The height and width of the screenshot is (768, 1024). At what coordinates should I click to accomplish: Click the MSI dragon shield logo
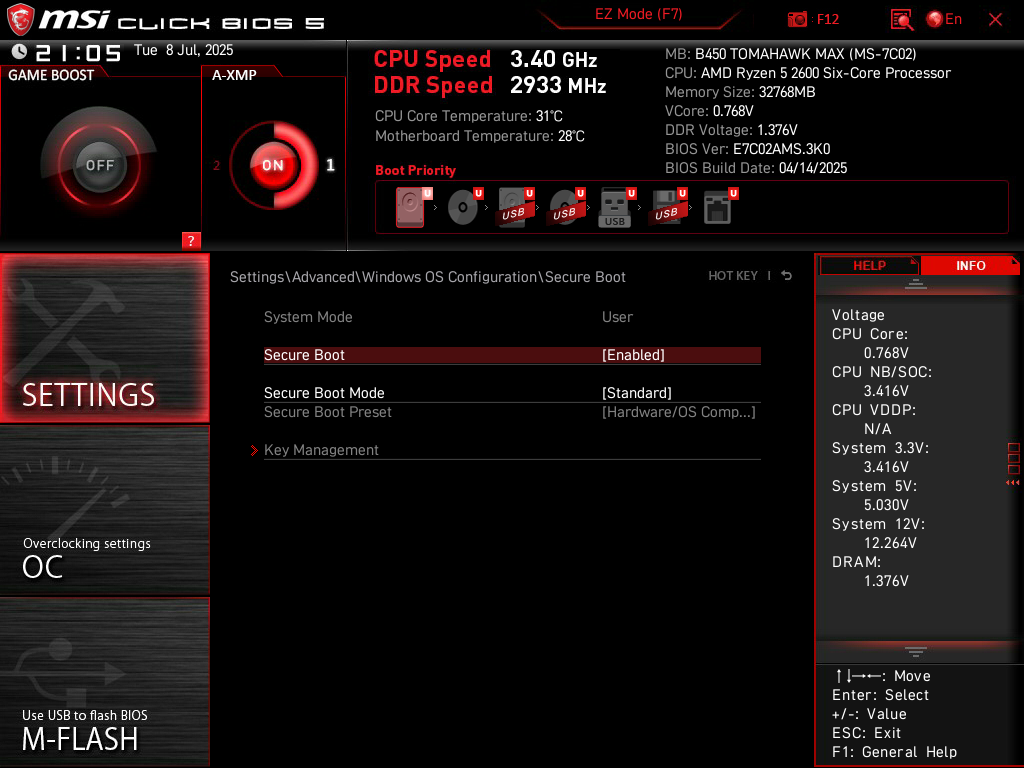pyautogui.click(x=20, y=20)
